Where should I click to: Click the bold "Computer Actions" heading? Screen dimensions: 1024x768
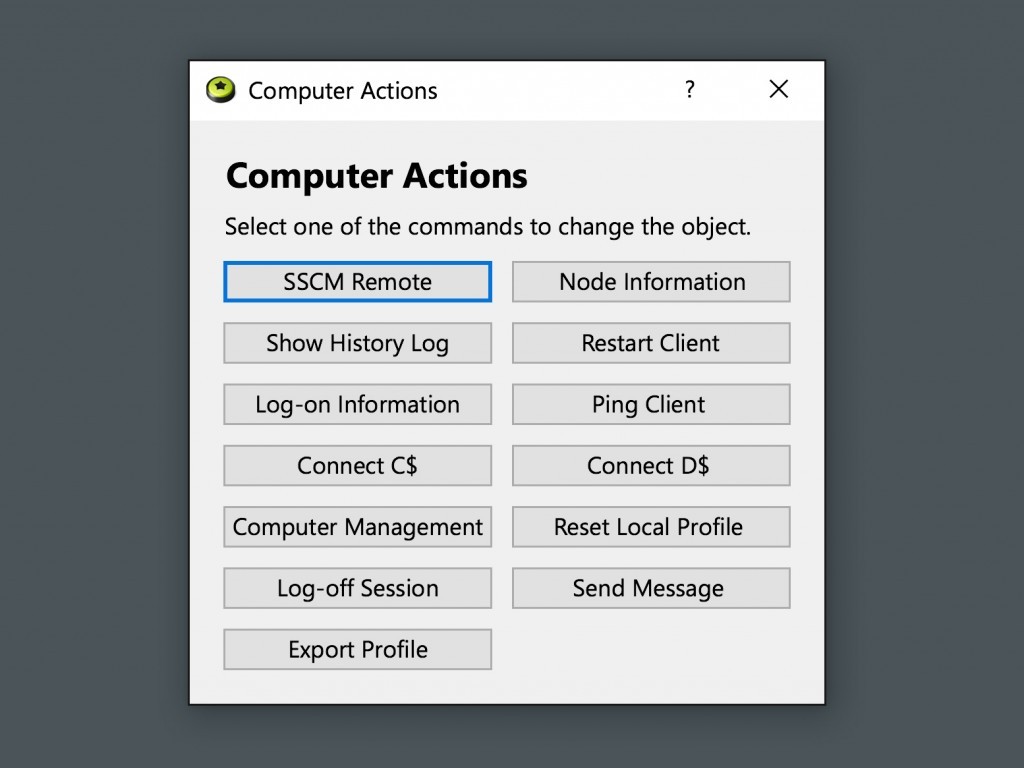376,176
